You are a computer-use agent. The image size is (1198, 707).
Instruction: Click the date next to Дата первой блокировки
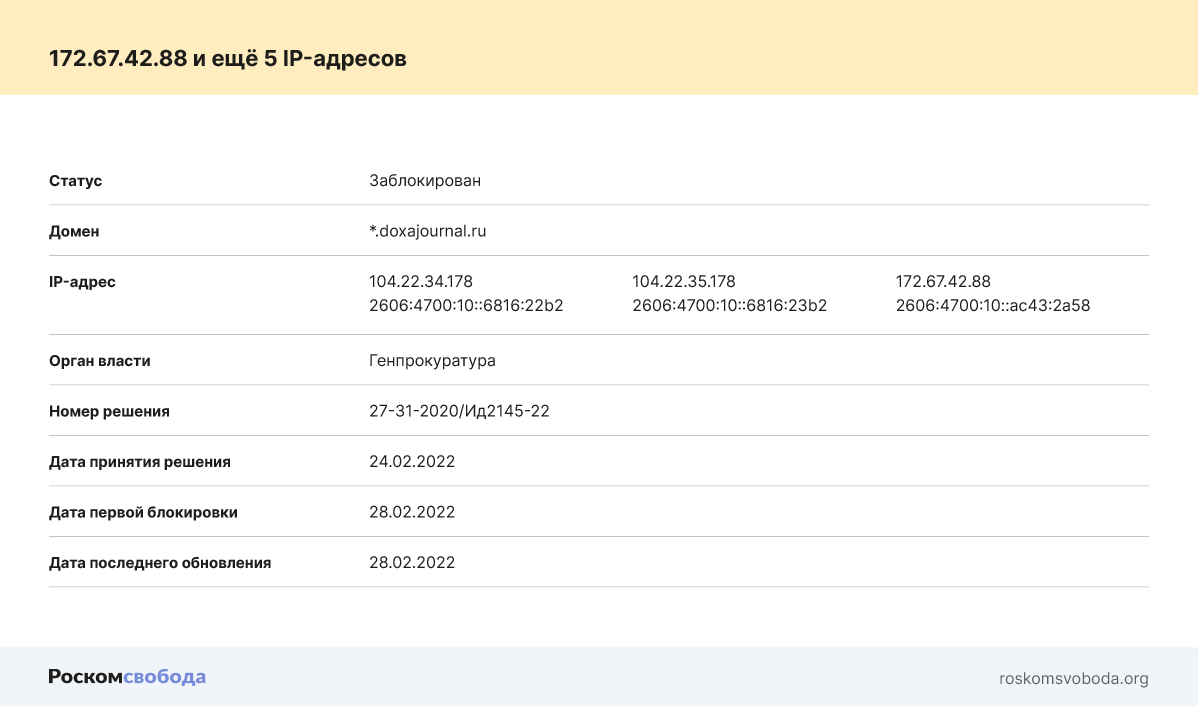click(412, 512)
